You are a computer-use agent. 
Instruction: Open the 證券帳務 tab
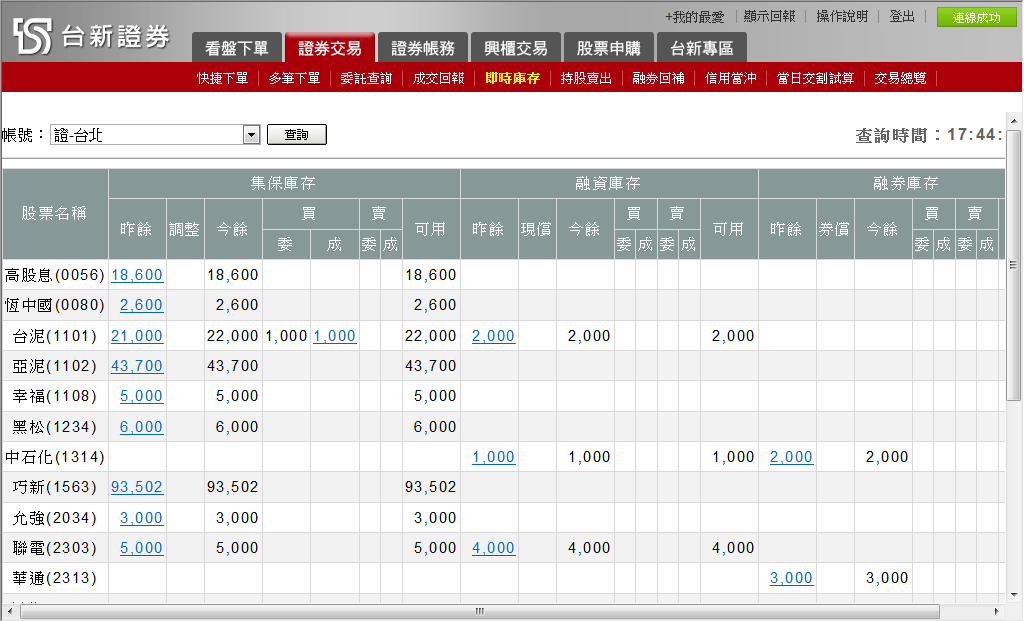point(422,48)
